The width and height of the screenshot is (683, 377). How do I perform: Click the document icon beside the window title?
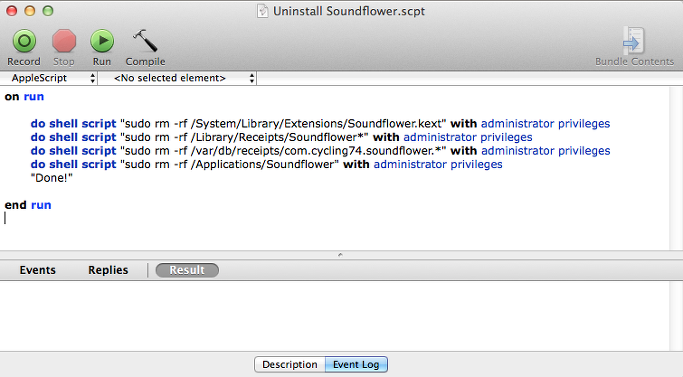coord(262,11)
